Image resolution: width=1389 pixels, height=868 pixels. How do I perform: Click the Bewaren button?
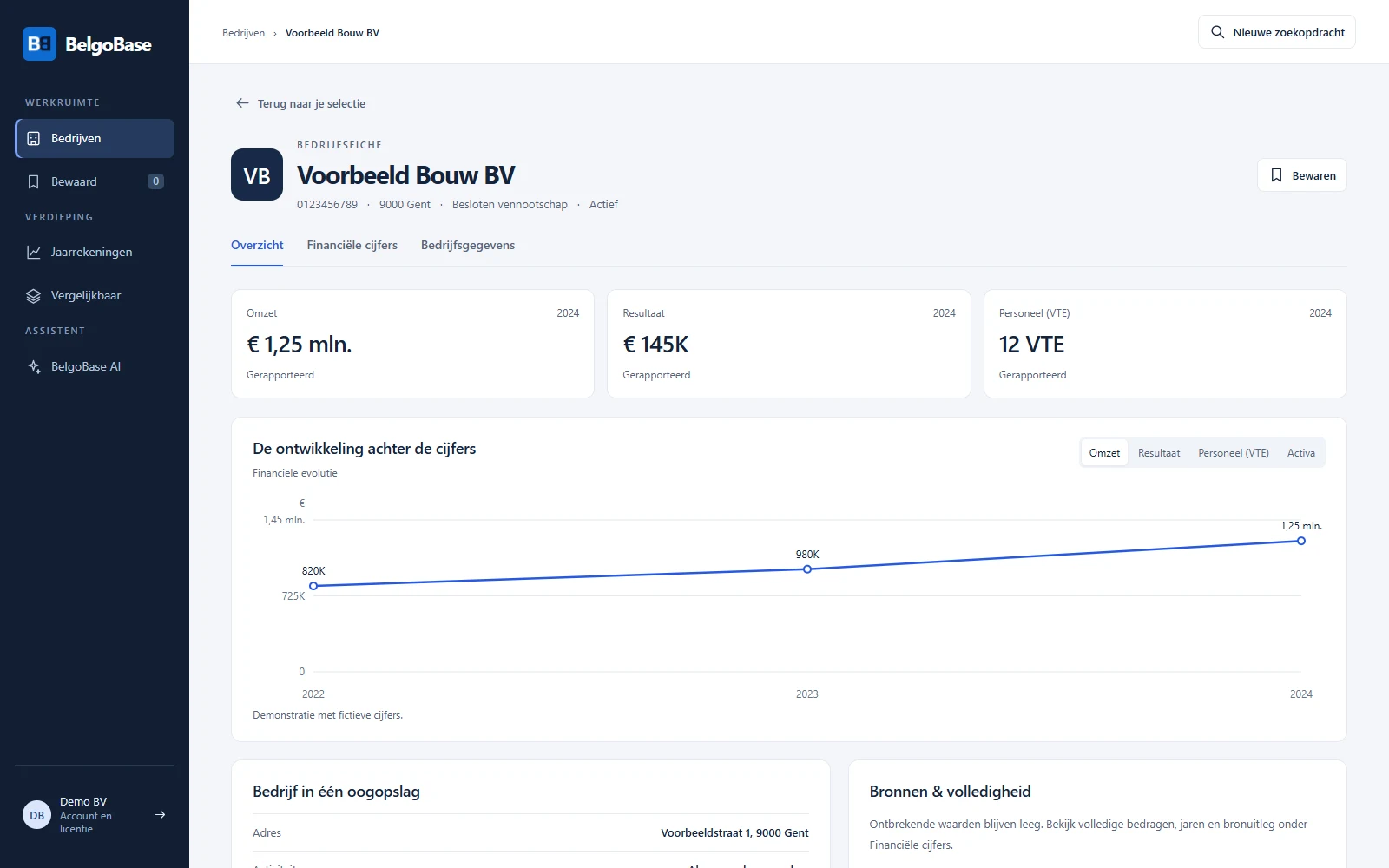click(x=1301, y=175)
